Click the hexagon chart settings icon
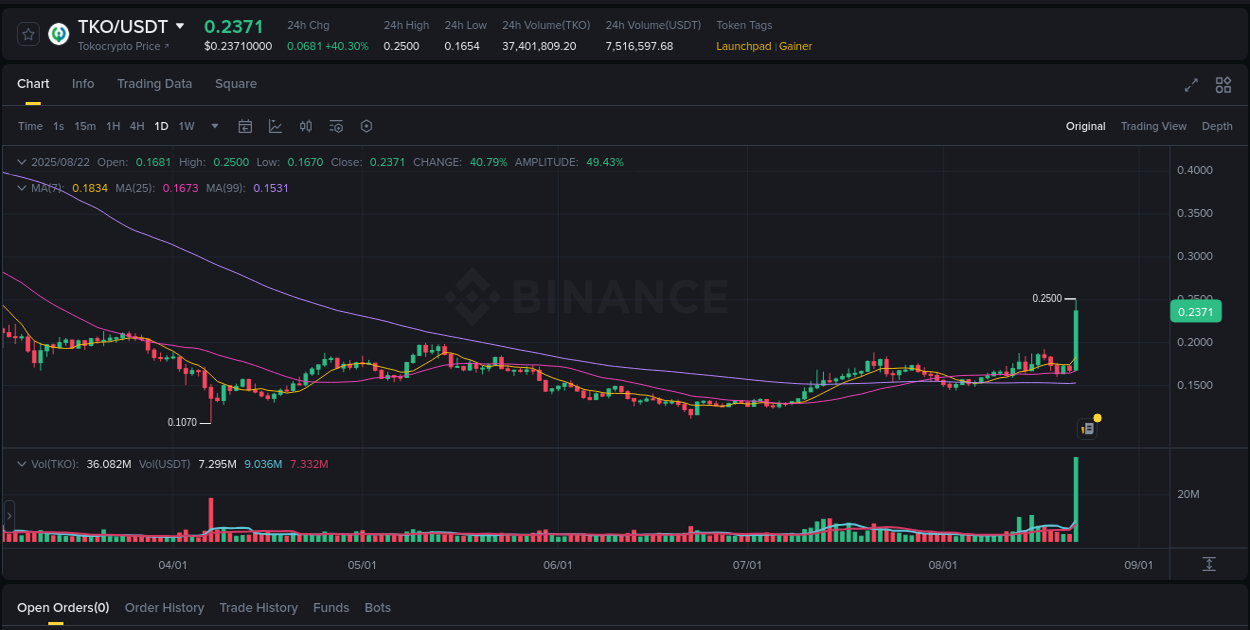The height and width of the screenshot is (630, 1250). pyautogui.click(x=366, y=126)
